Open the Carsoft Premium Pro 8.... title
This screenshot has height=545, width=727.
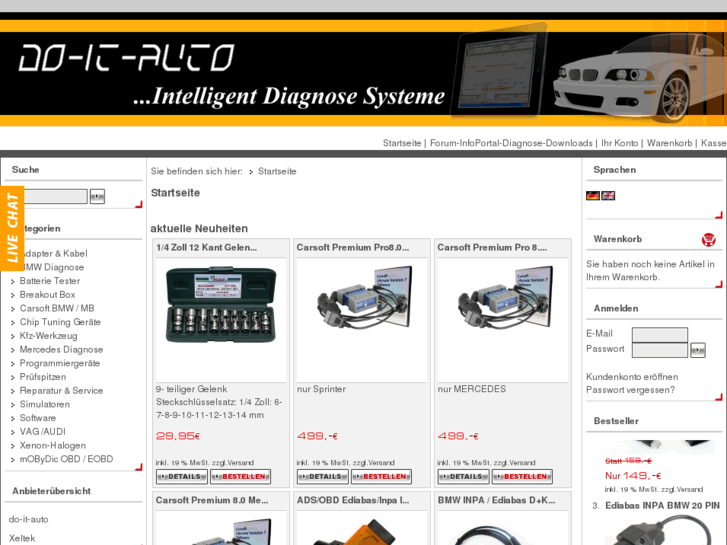click(492, 248)
